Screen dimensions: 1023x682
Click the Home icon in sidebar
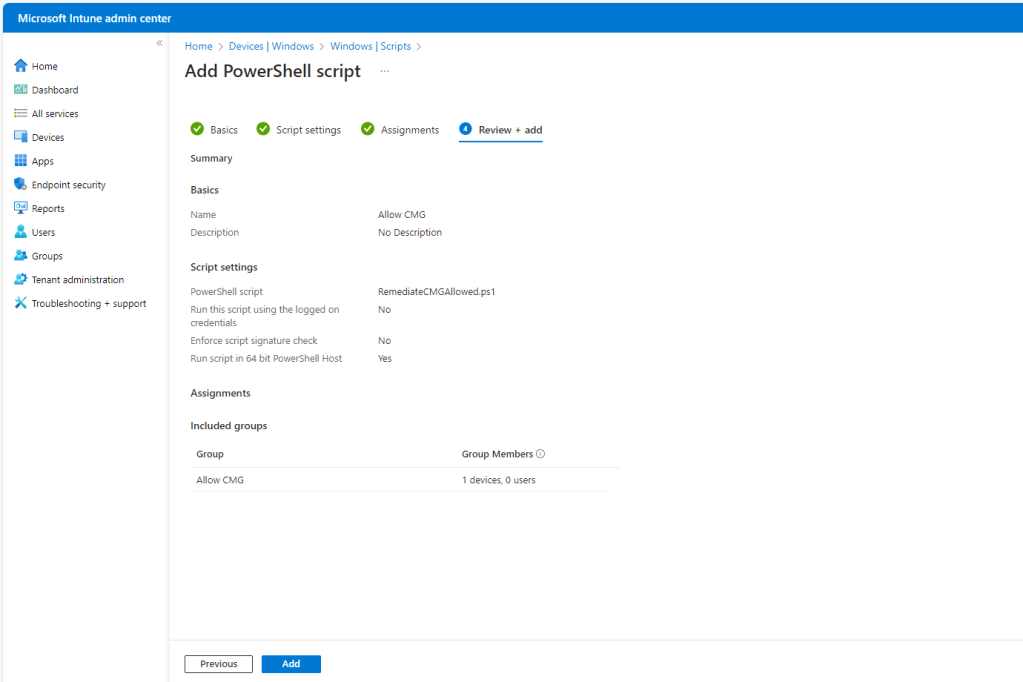20,66
